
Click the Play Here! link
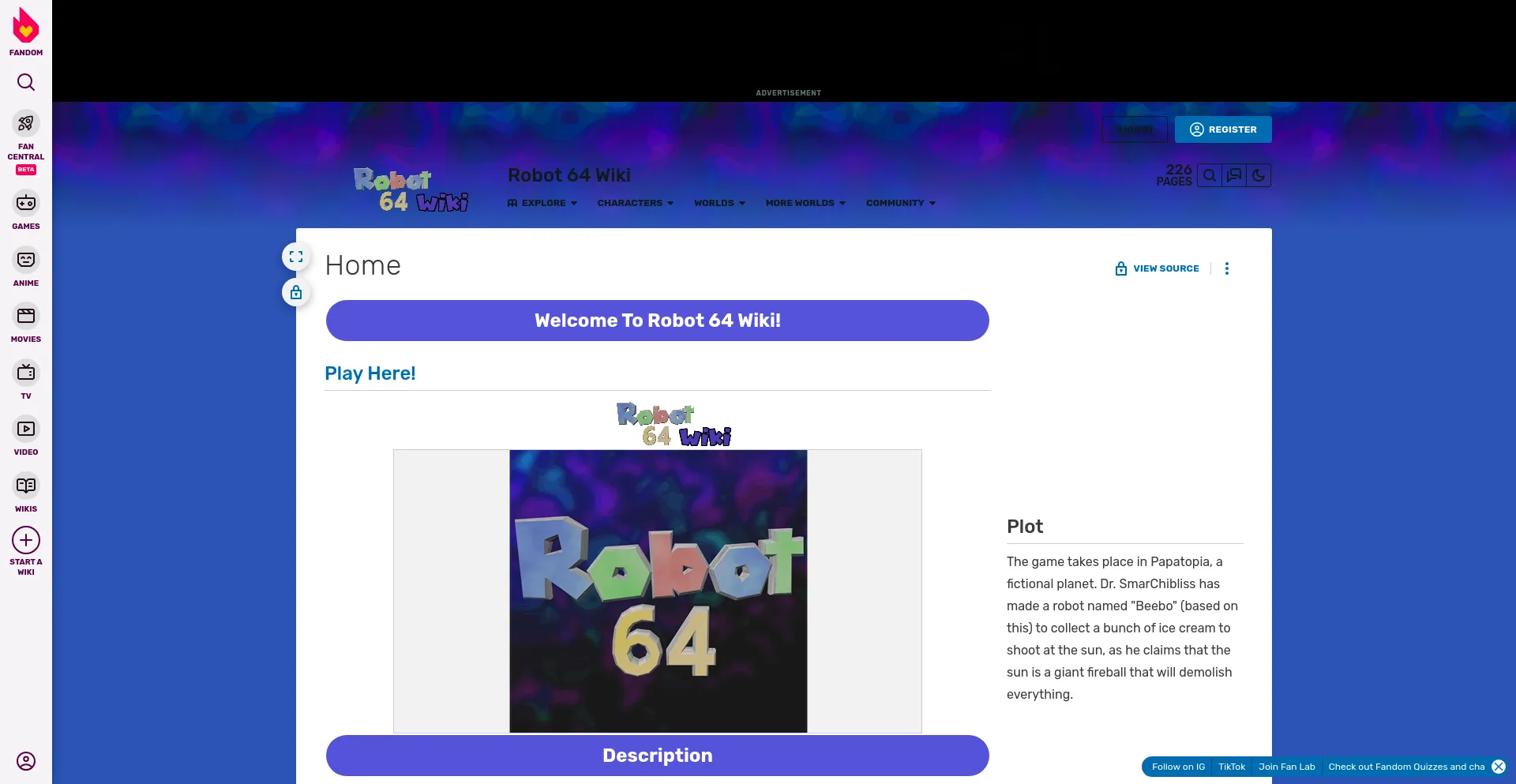point(370,373)
